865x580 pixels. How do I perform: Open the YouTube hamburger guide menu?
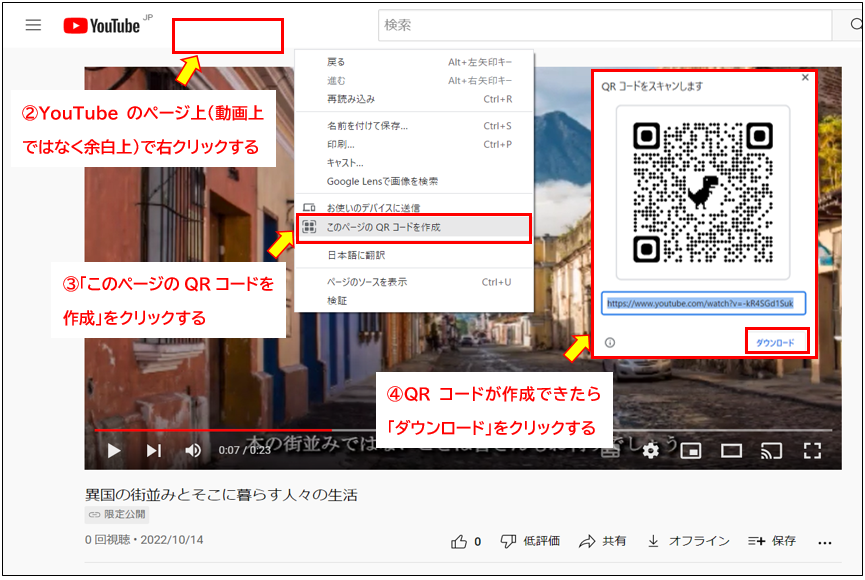click(33, 25)
